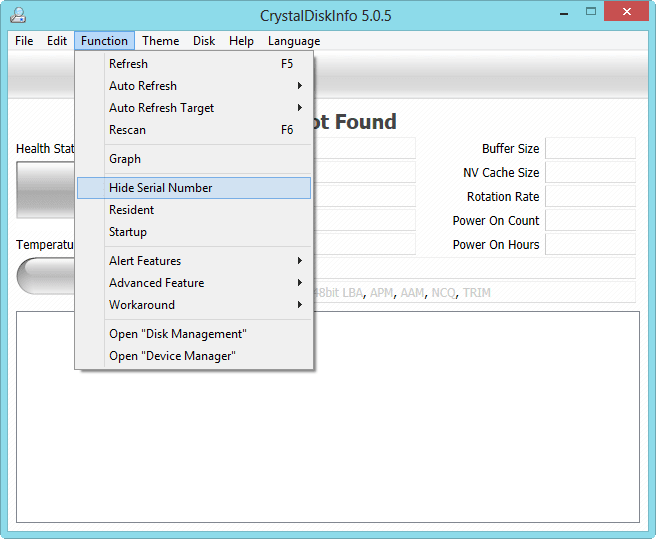Click the Rotation Rate value field

pos(590,196)
